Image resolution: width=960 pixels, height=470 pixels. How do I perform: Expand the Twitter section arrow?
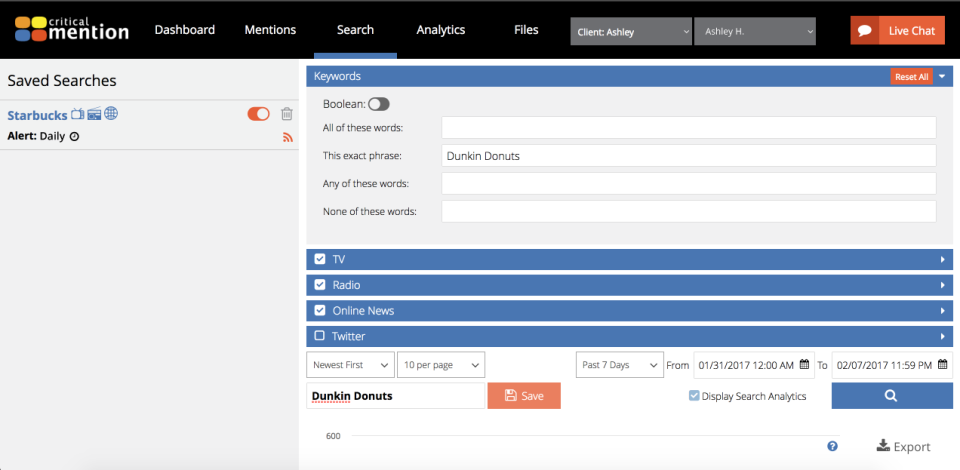(x=943, y=336)
